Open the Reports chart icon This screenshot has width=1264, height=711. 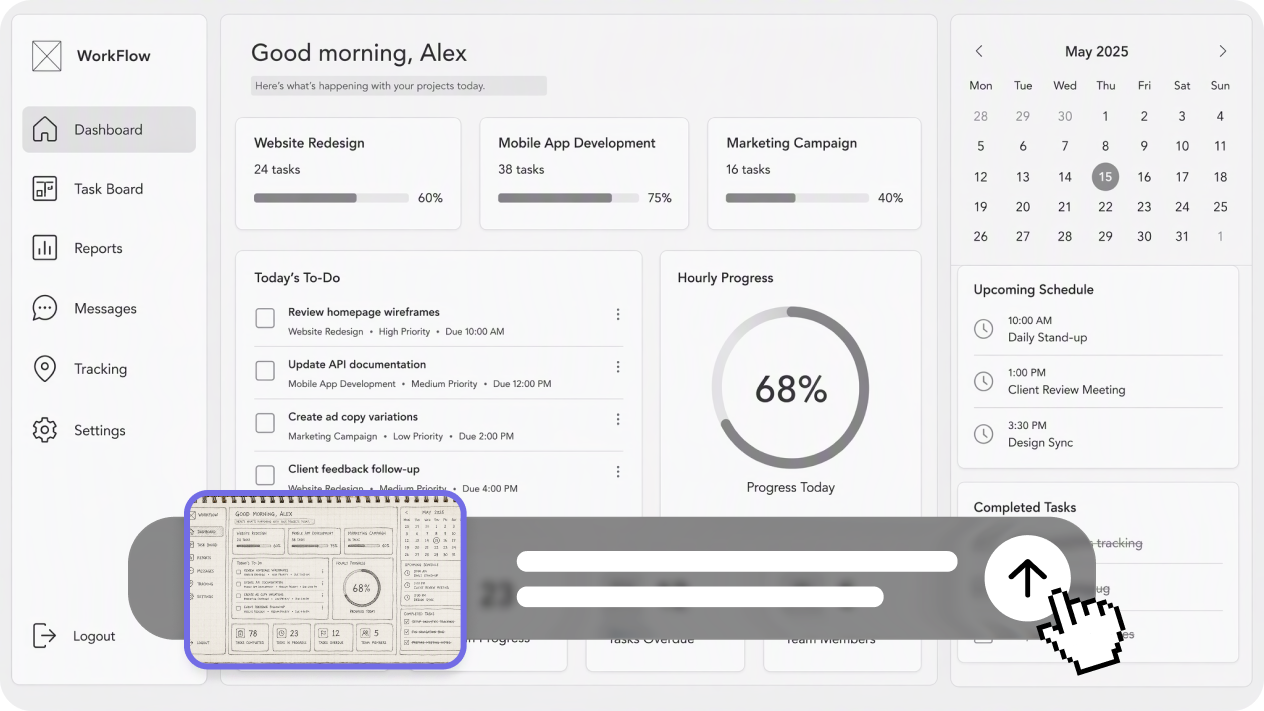[x=45, y=248]
